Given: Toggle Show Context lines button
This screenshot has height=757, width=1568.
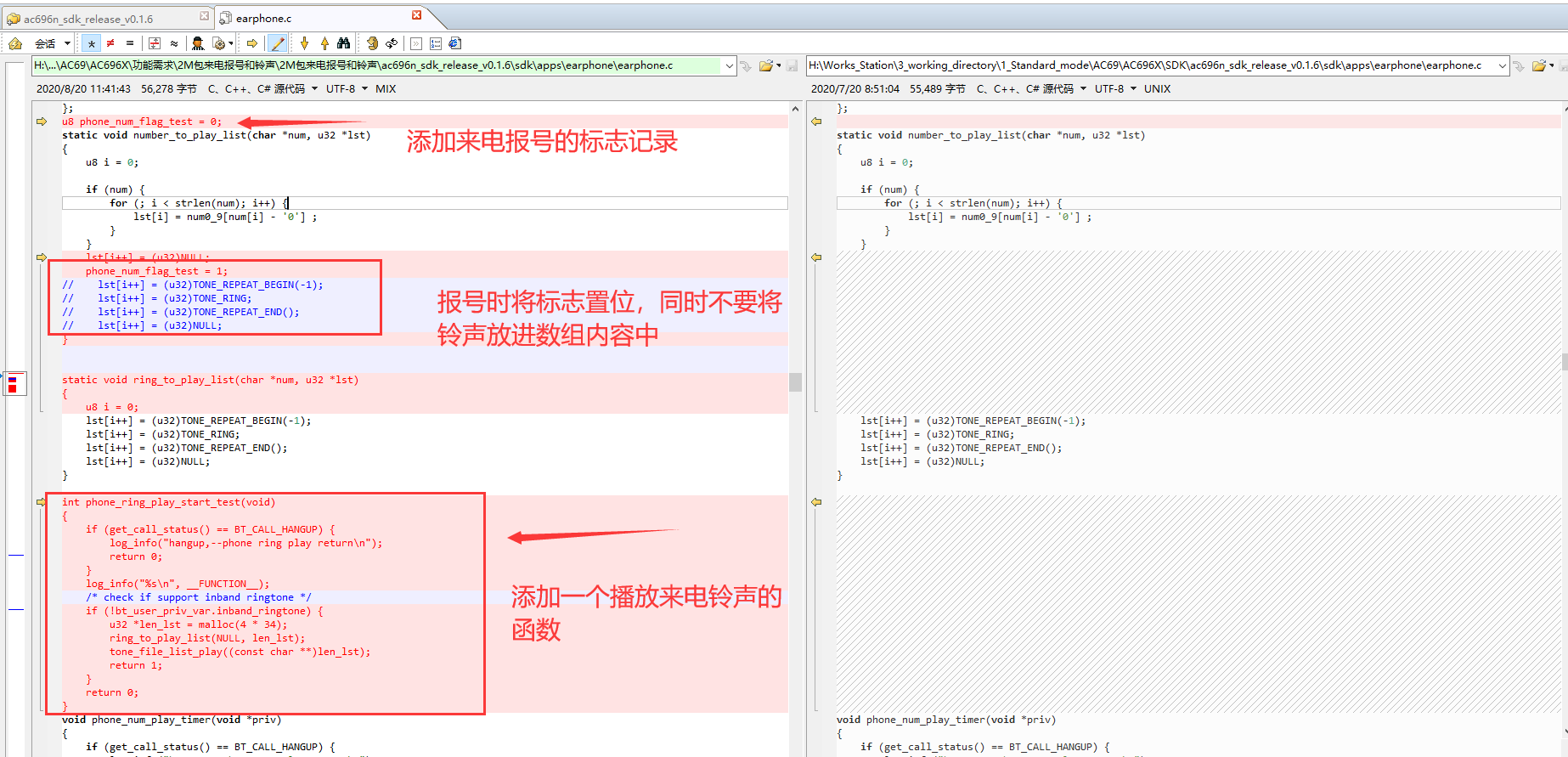Looking at the screenshot, I should [x=155, y=43].
